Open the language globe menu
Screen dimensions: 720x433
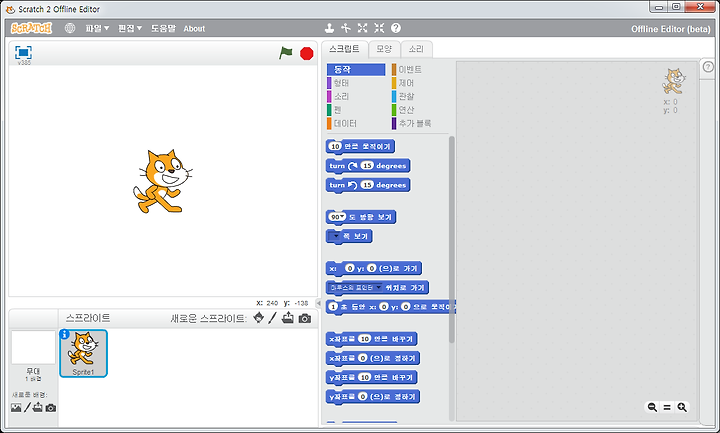70,28
